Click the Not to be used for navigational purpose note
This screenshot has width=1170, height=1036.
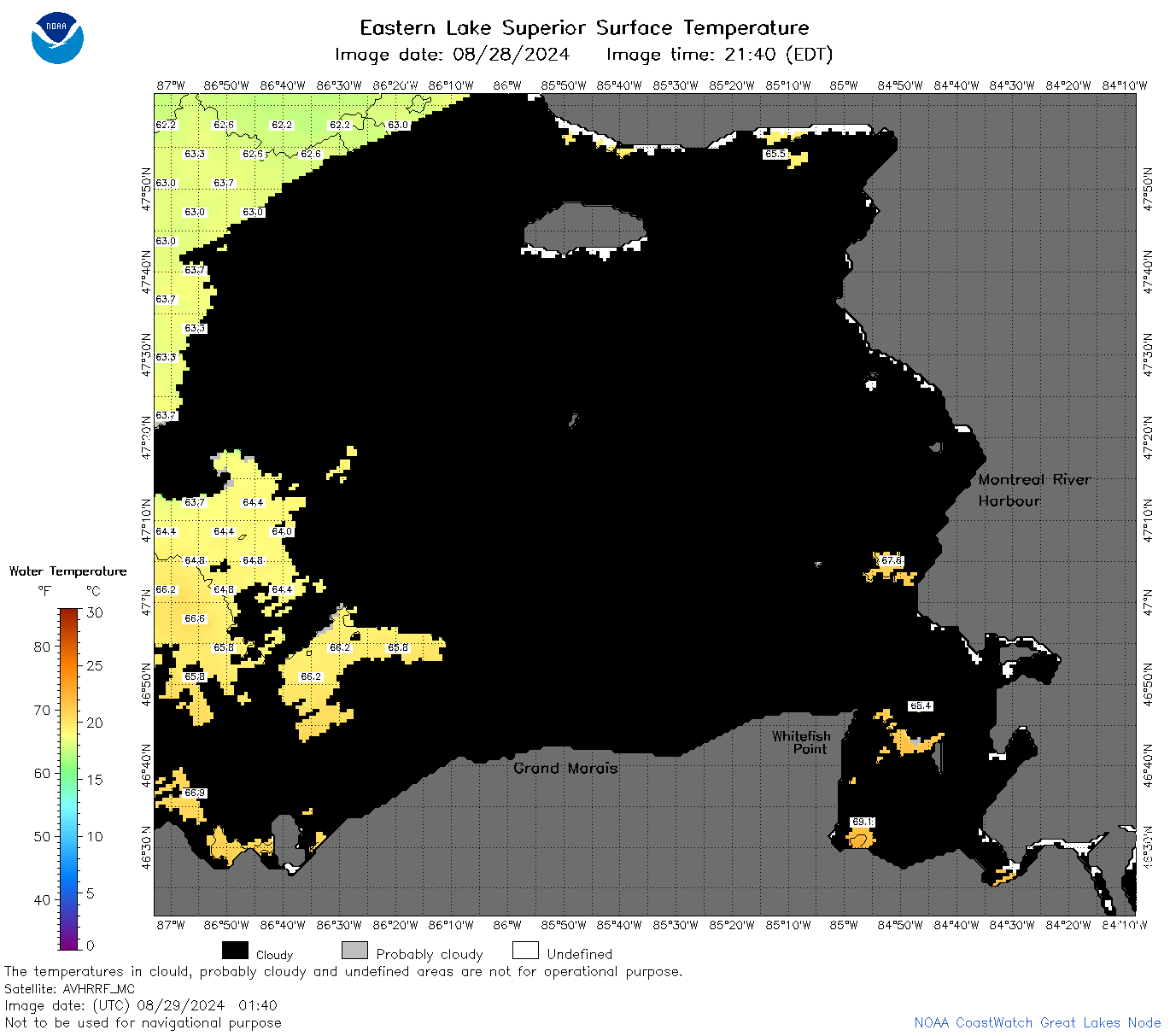coord(143,1022)
